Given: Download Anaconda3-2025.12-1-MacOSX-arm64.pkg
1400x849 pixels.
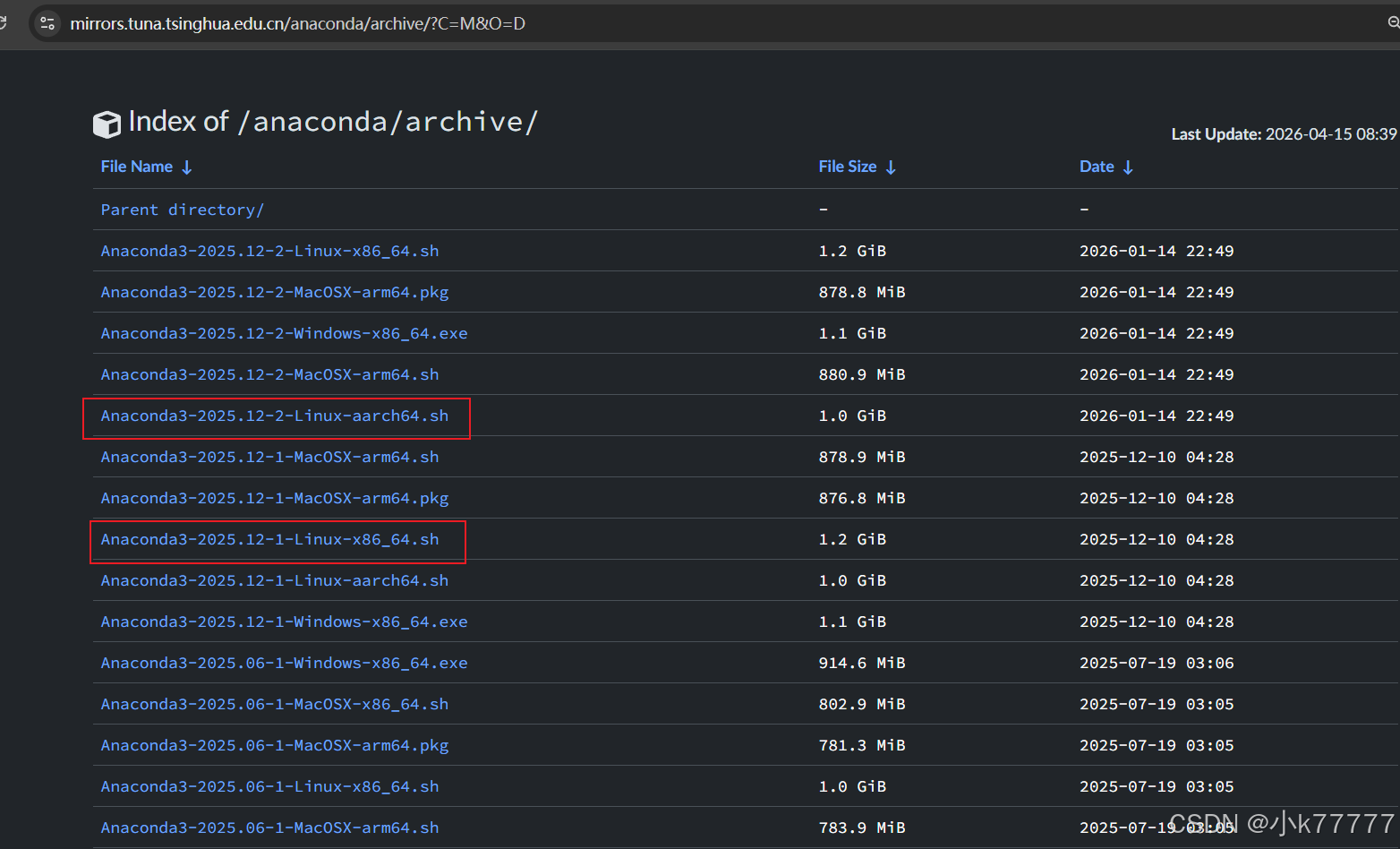Looking at the screenshot, I should click(x=275, y=498).
